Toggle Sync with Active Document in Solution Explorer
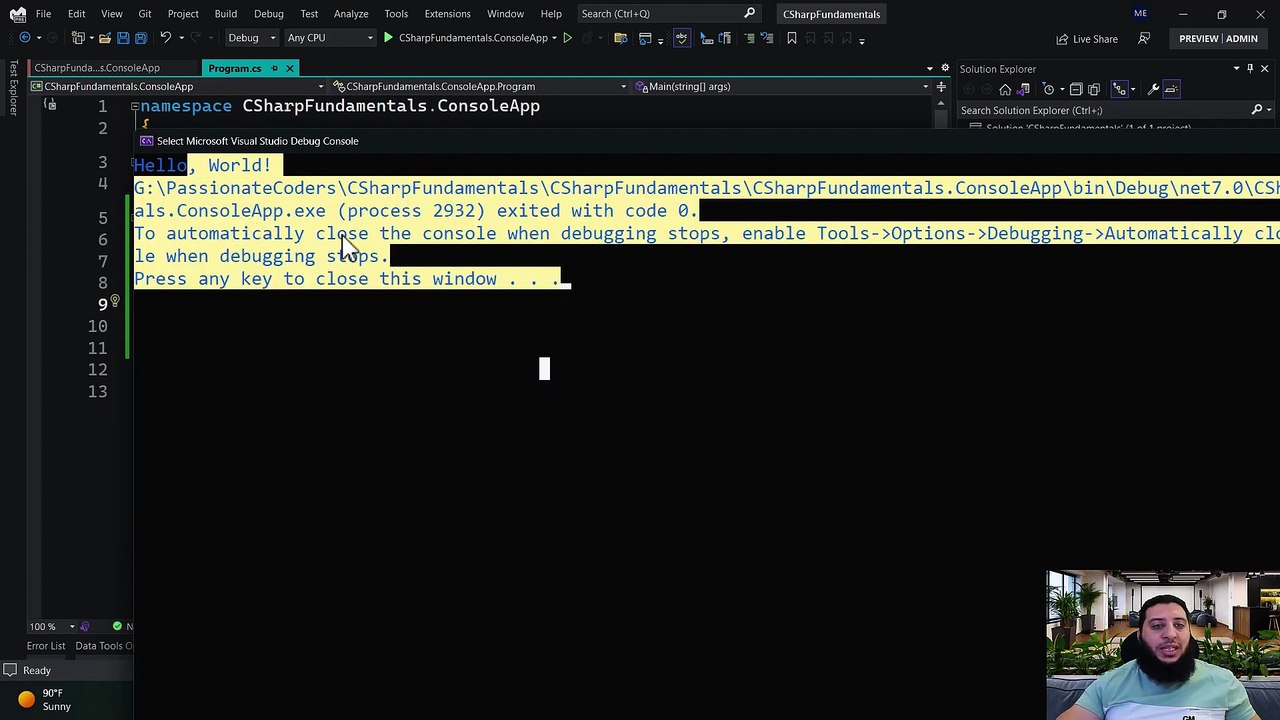This screenshot has width=1280, height=720. click(x=1120, y=89)
